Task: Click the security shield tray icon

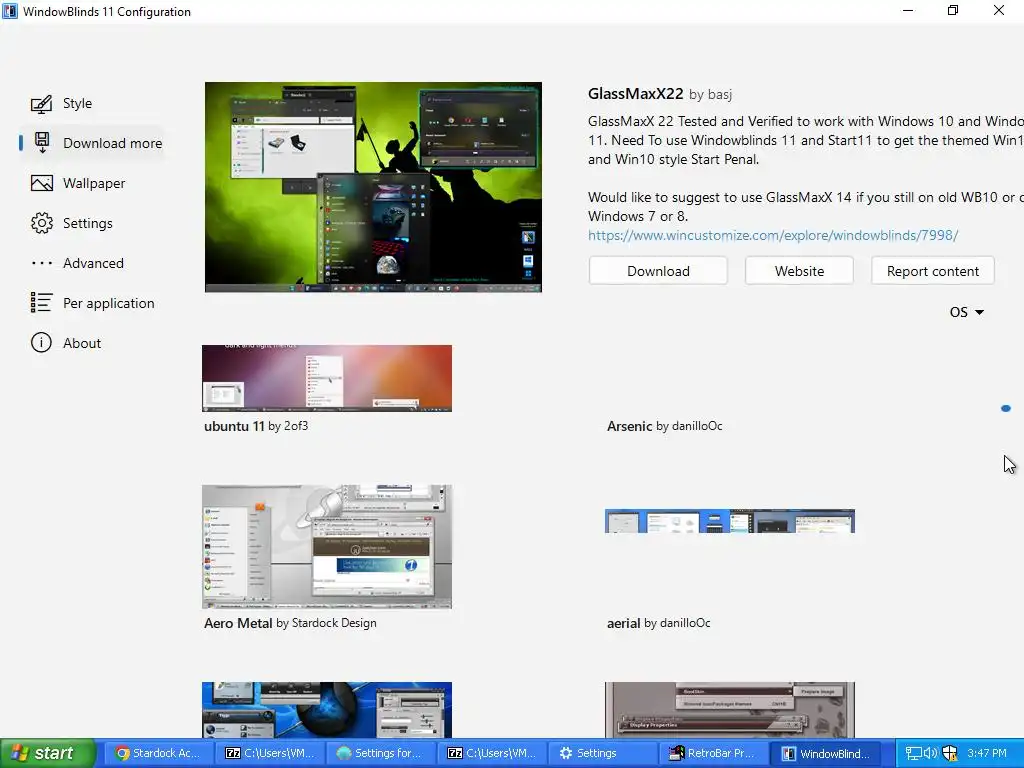Action: (949, 754)
